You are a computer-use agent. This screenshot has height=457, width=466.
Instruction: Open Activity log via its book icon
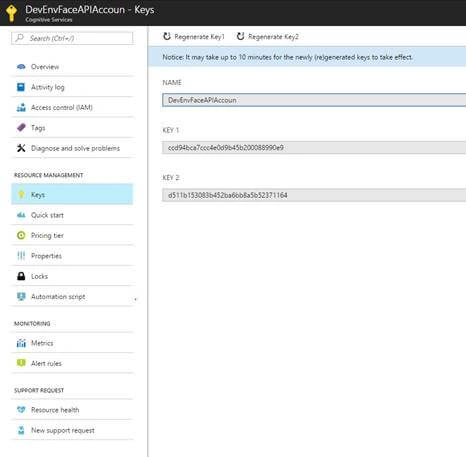coord(21,87)
